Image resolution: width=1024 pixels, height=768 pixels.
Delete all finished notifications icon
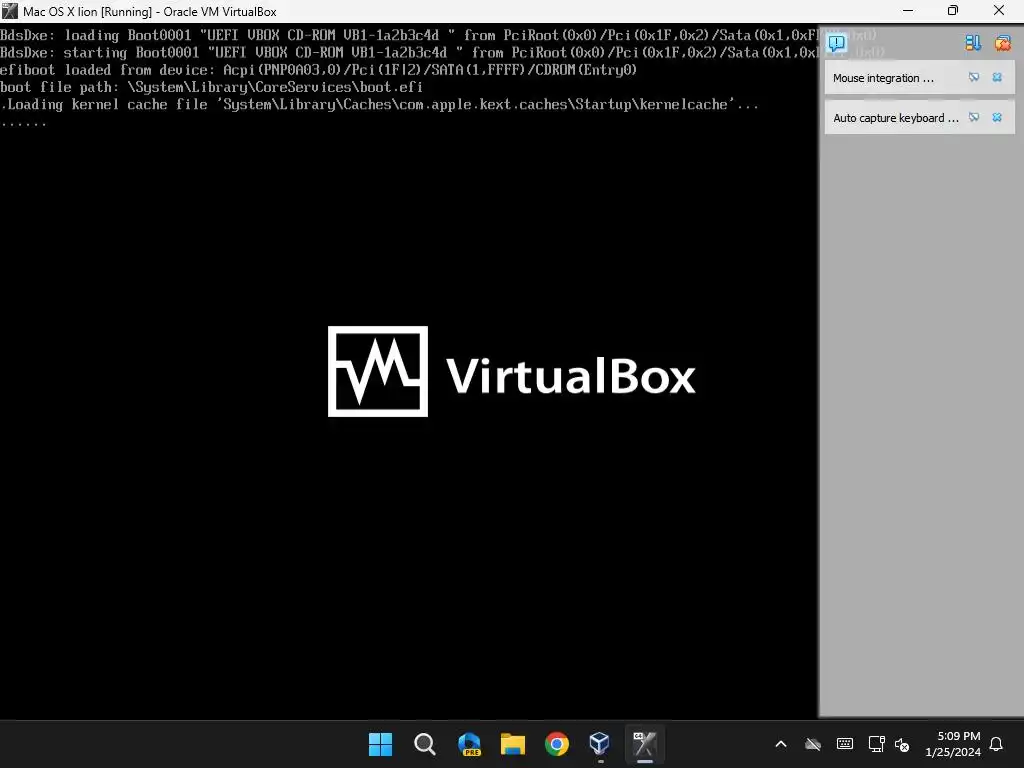point(1002,43)
